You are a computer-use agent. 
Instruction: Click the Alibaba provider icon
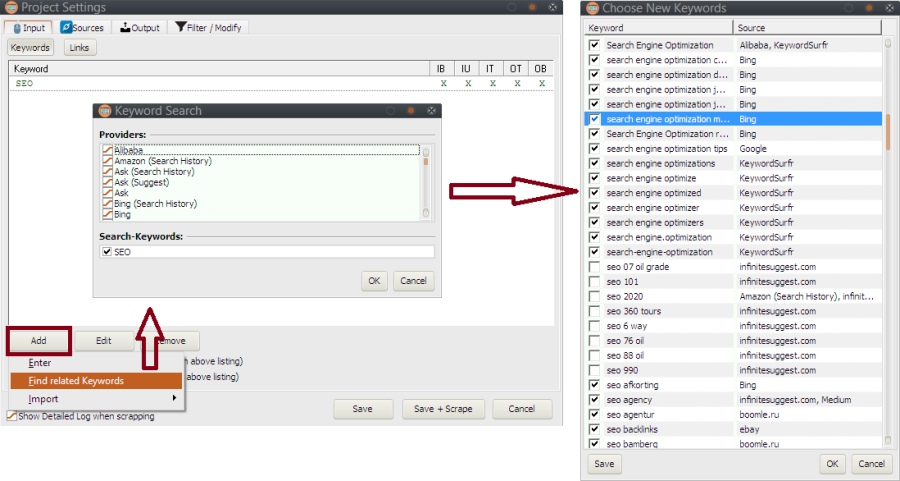coord(107,150)
